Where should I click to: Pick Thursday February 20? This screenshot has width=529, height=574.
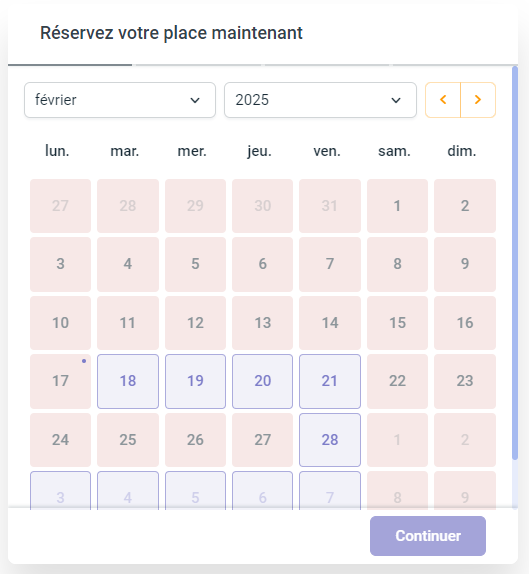coord(262,381)
